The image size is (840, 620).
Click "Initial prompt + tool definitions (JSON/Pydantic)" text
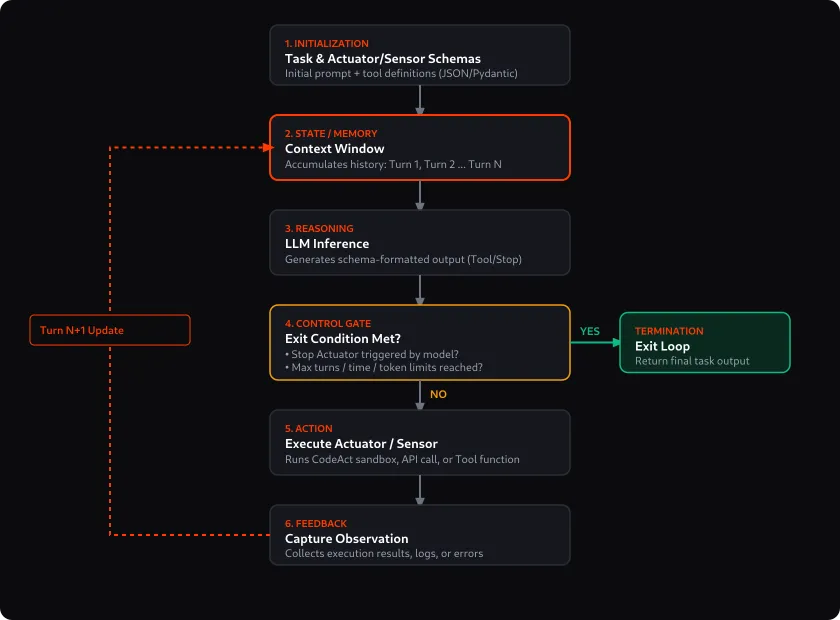click(401, 73)
